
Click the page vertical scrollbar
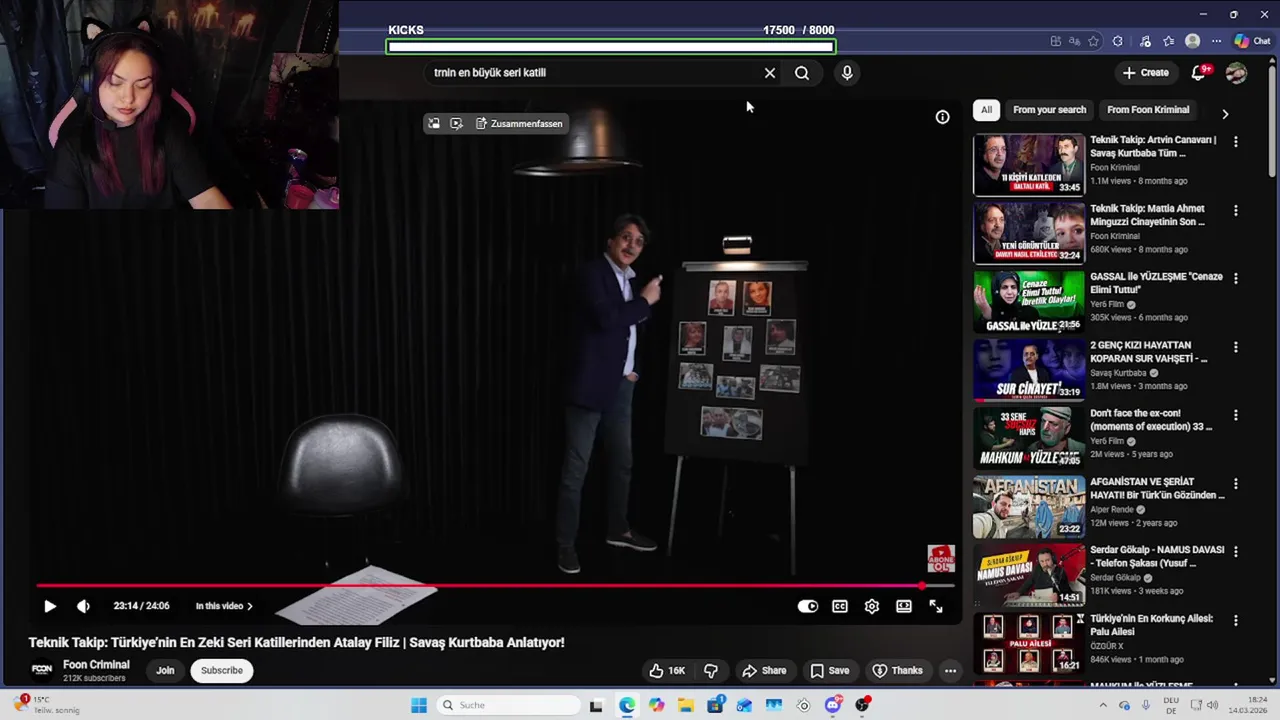[x=1273, y=120]
